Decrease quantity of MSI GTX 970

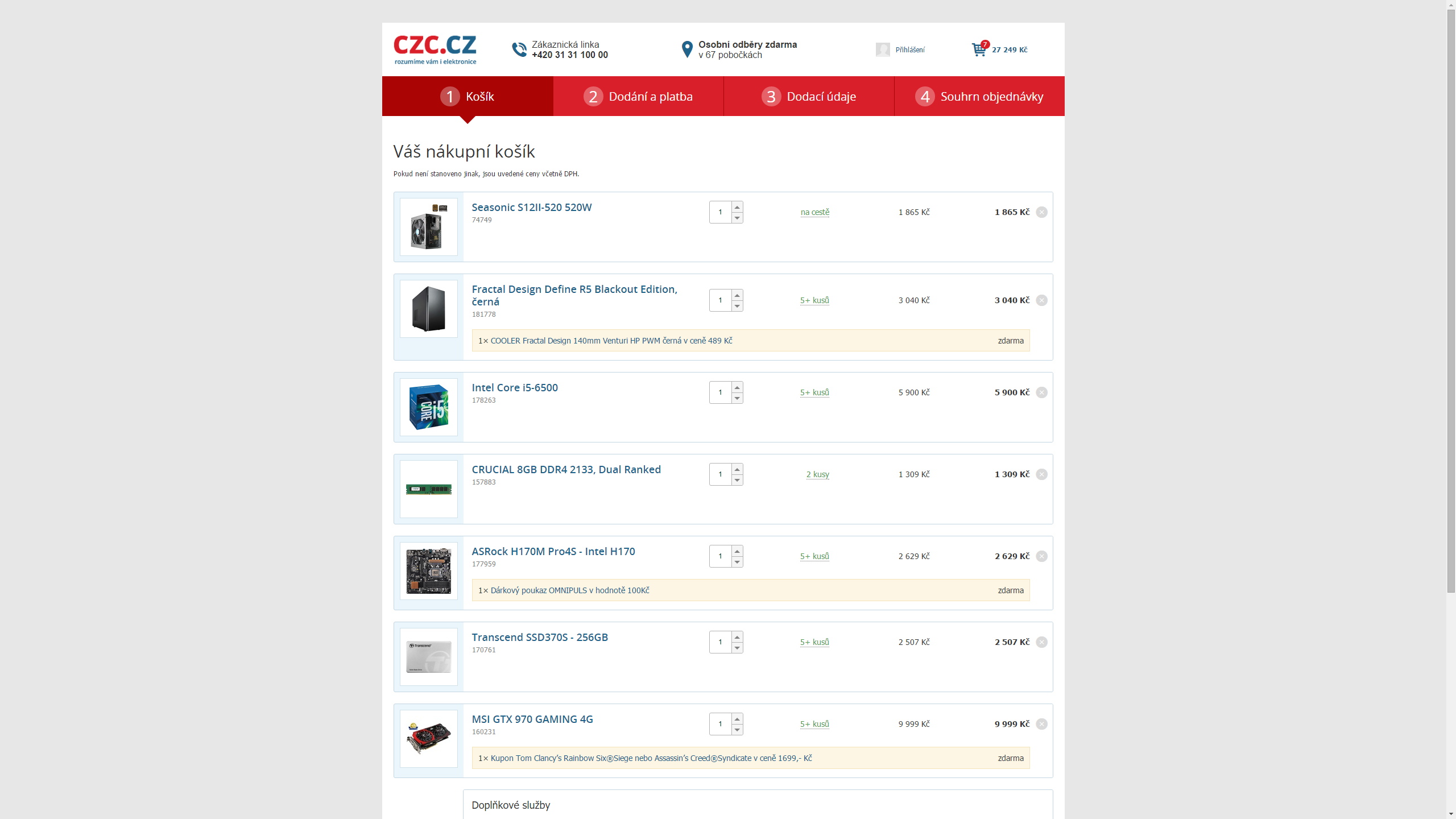(737, 730)
